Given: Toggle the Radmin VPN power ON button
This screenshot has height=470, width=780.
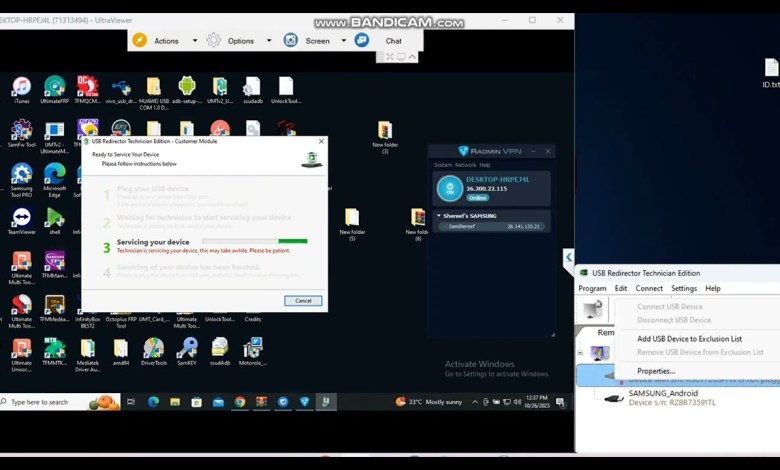Looking at the screenshot, I should tap(450, 188).
